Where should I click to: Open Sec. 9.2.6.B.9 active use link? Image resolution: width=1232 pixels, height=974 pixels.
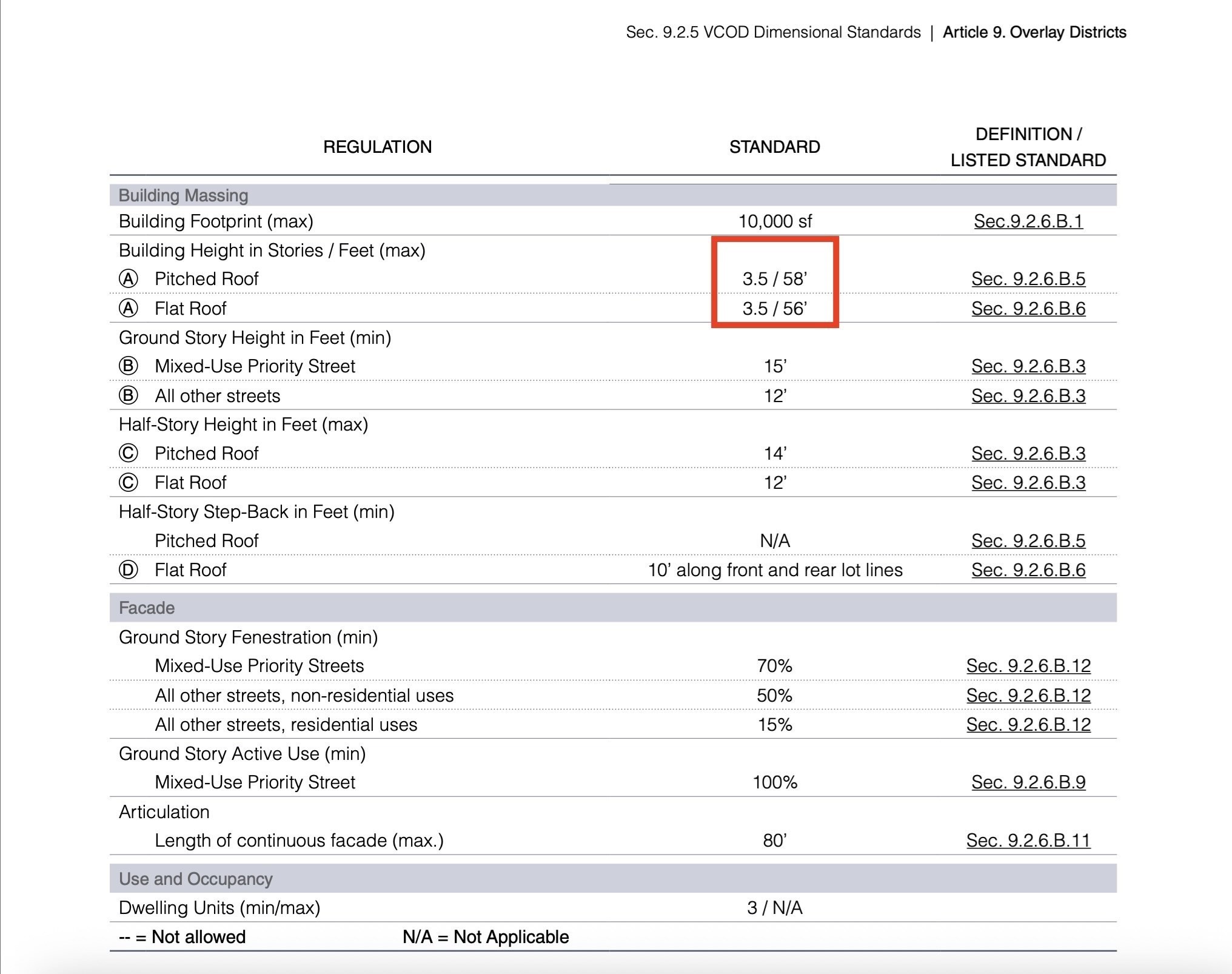click(x=1028, y=782)
